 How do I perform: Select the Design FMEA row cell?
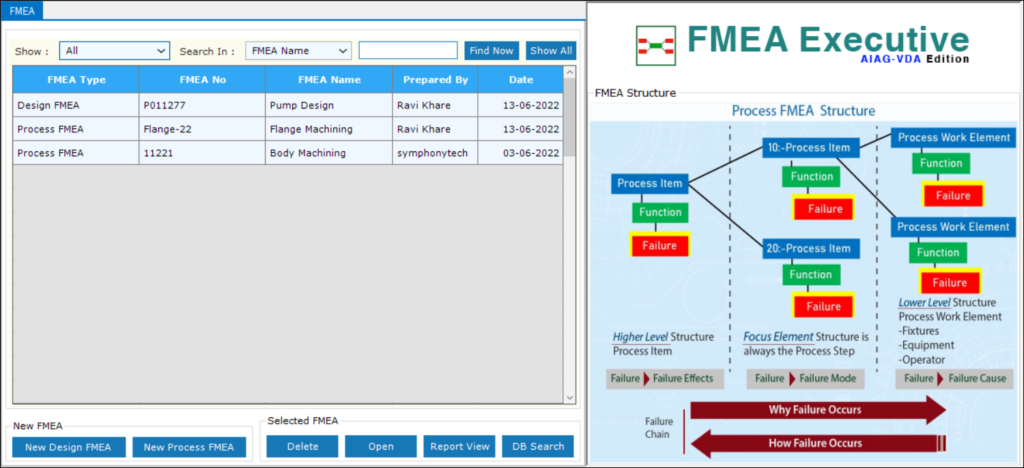point(76,105)
